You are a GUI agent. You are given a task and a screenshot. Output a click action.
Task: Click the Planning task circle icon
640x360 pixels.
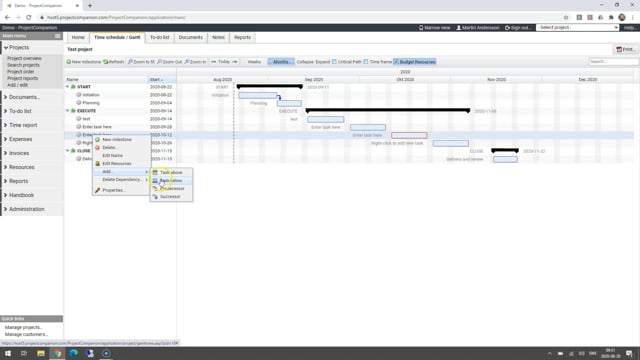tap(79, 103)
